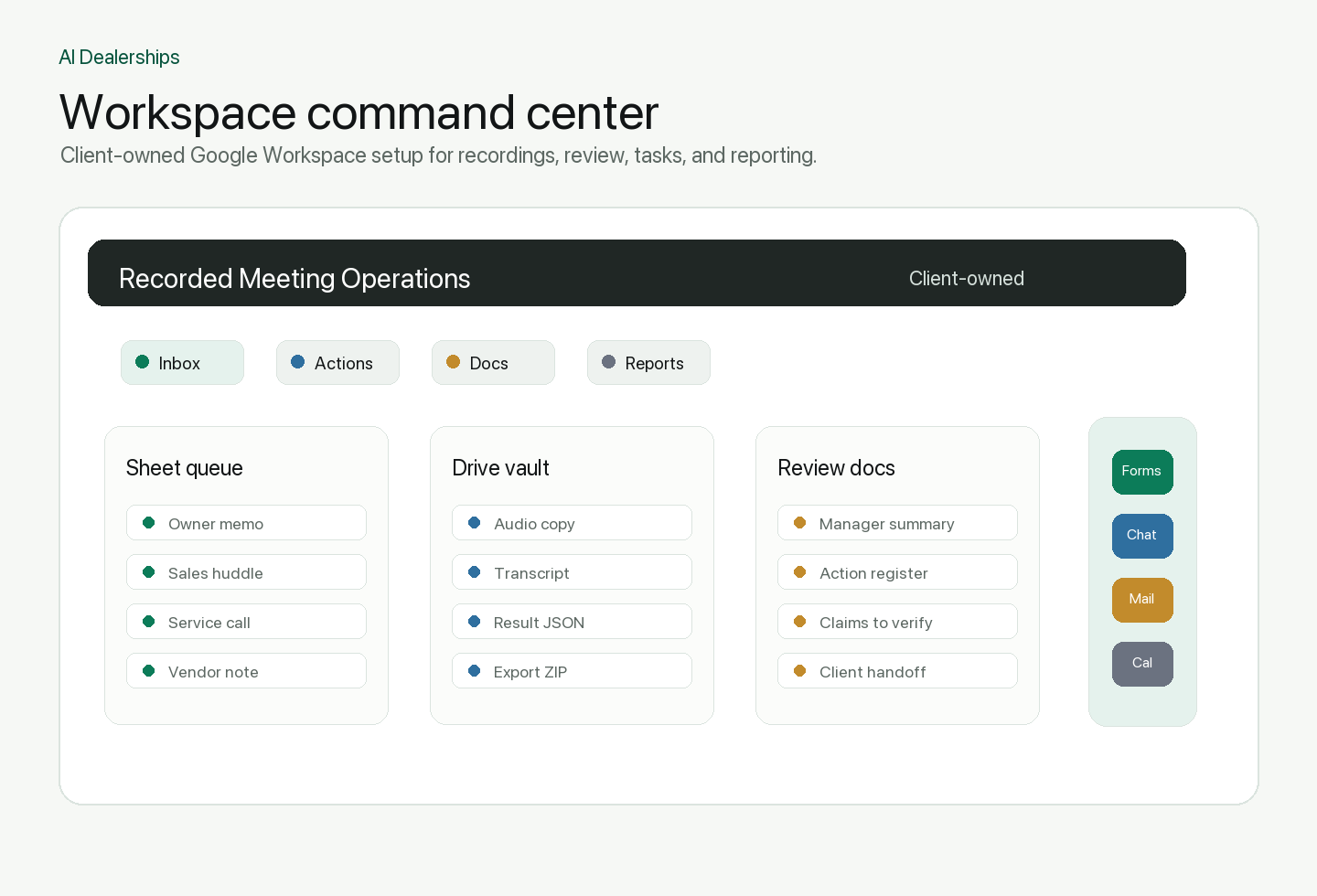Switch to the Reports tab
Image resolution: width=1317 pixels, height=896 pixels.
click(x=648, y=363)
